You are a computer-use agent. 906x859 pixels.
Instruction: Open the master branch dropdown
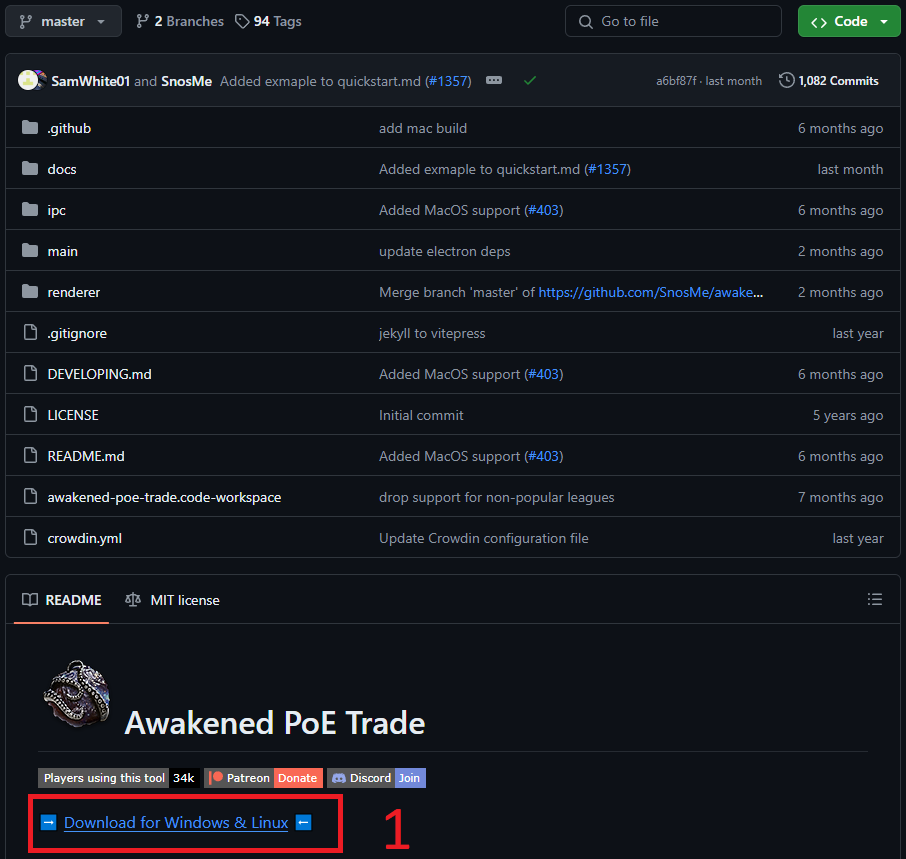(x=64, y=21)
